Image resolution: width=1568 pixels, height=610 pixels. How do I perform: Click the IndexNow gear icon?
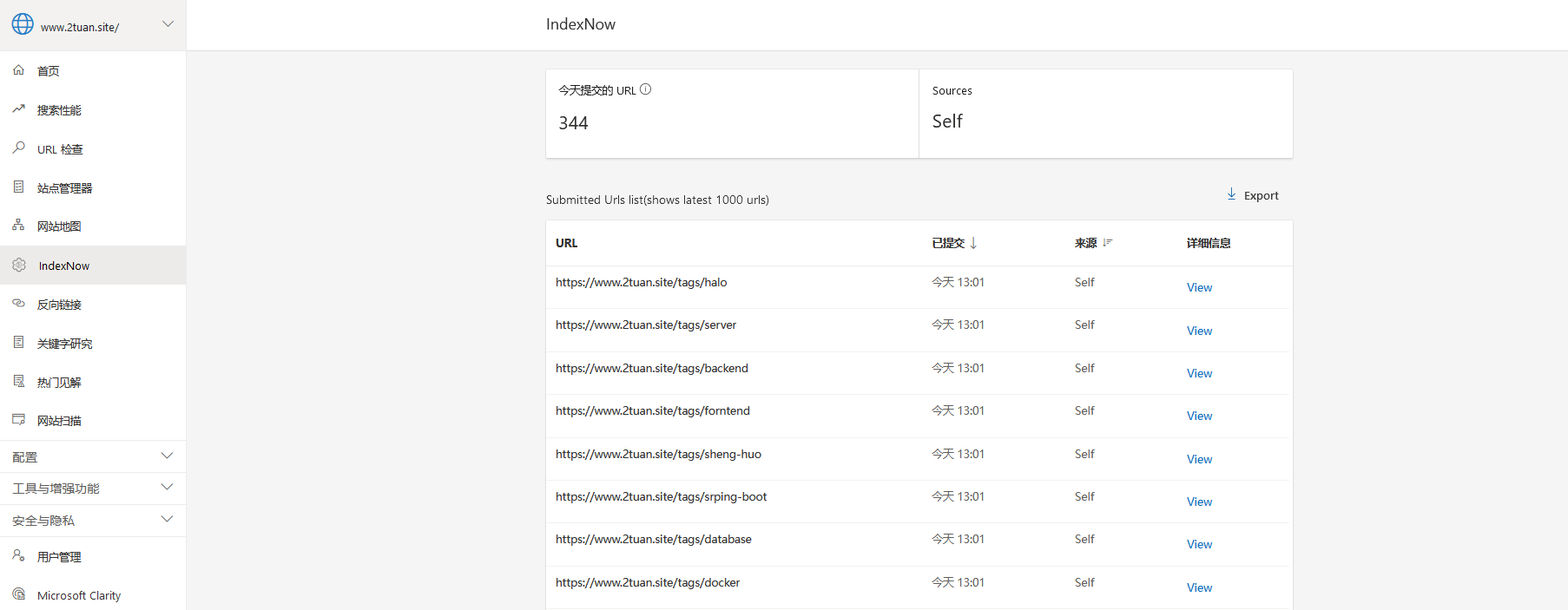click(x=19, y=265)
